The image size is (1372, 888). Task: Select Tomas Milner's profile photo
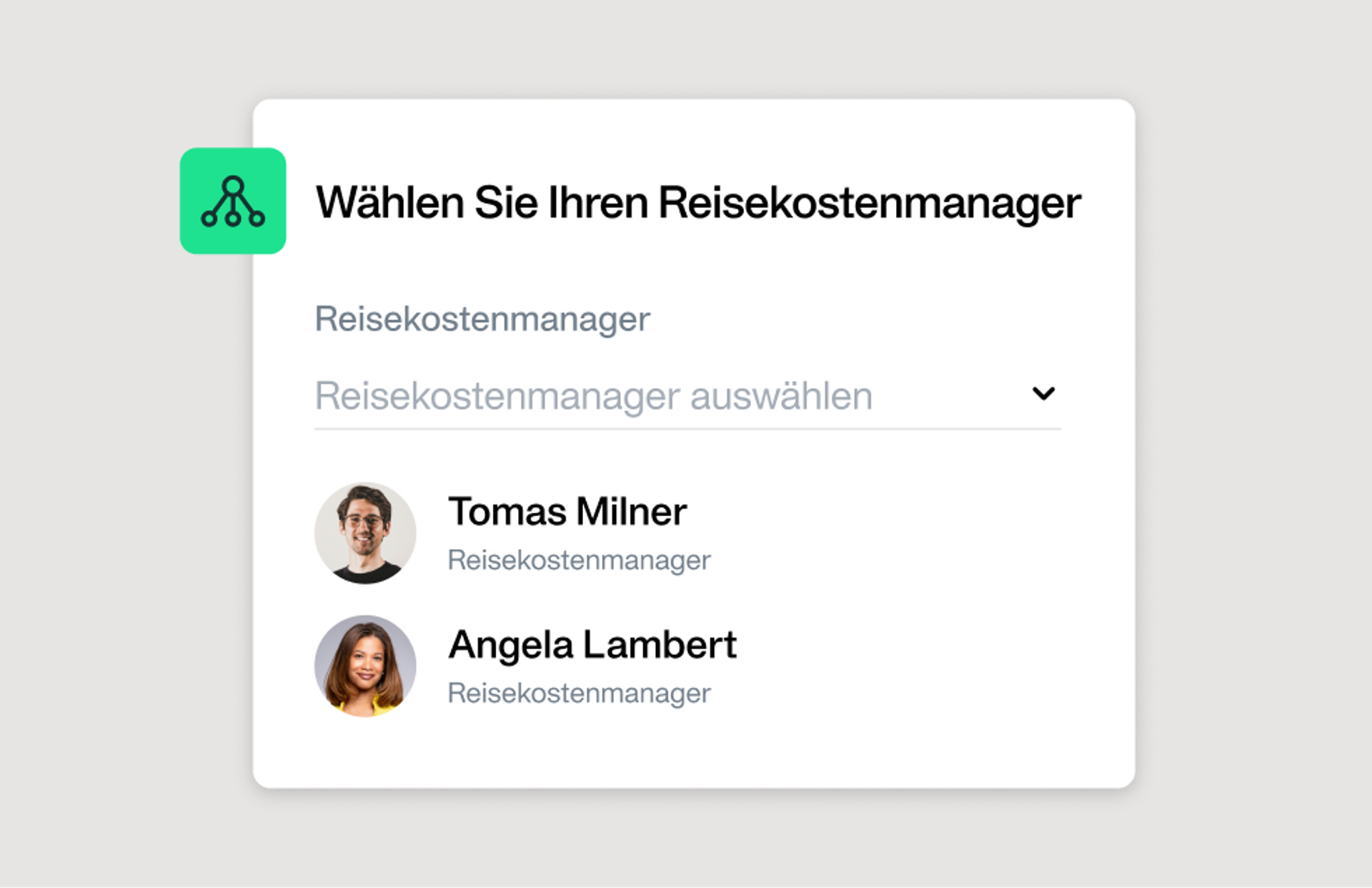pyautogui.click(x=365, y=533)
